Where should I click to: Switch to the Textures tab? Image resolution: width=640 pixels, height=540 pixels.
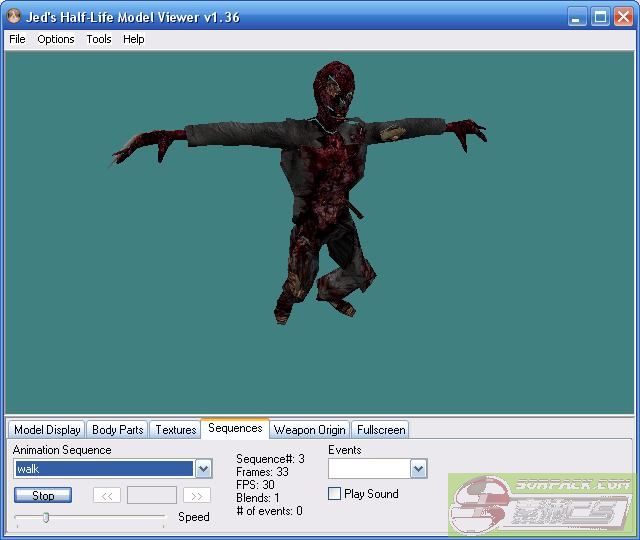coord(176,430)
